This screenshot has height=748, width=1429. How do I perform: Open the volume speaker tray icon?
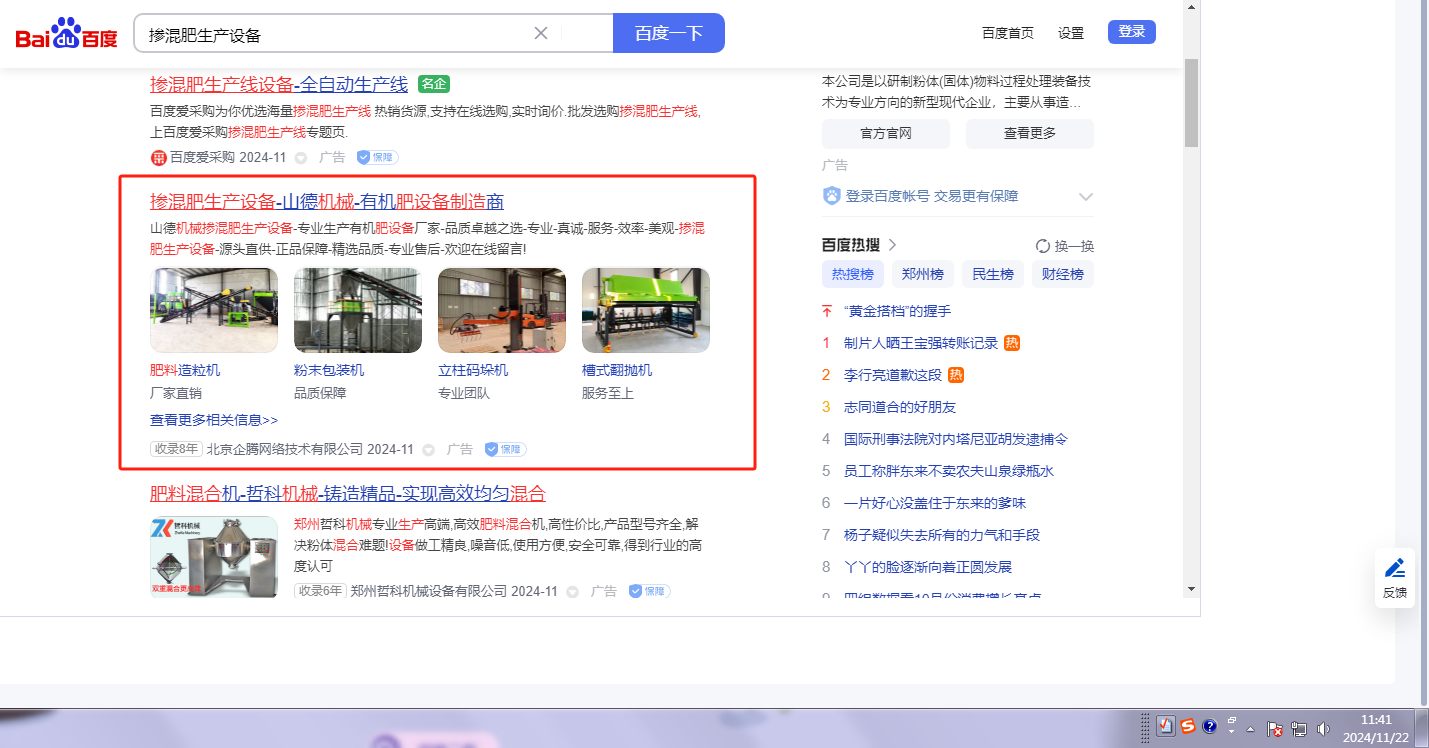click(x=1323, y=728)
